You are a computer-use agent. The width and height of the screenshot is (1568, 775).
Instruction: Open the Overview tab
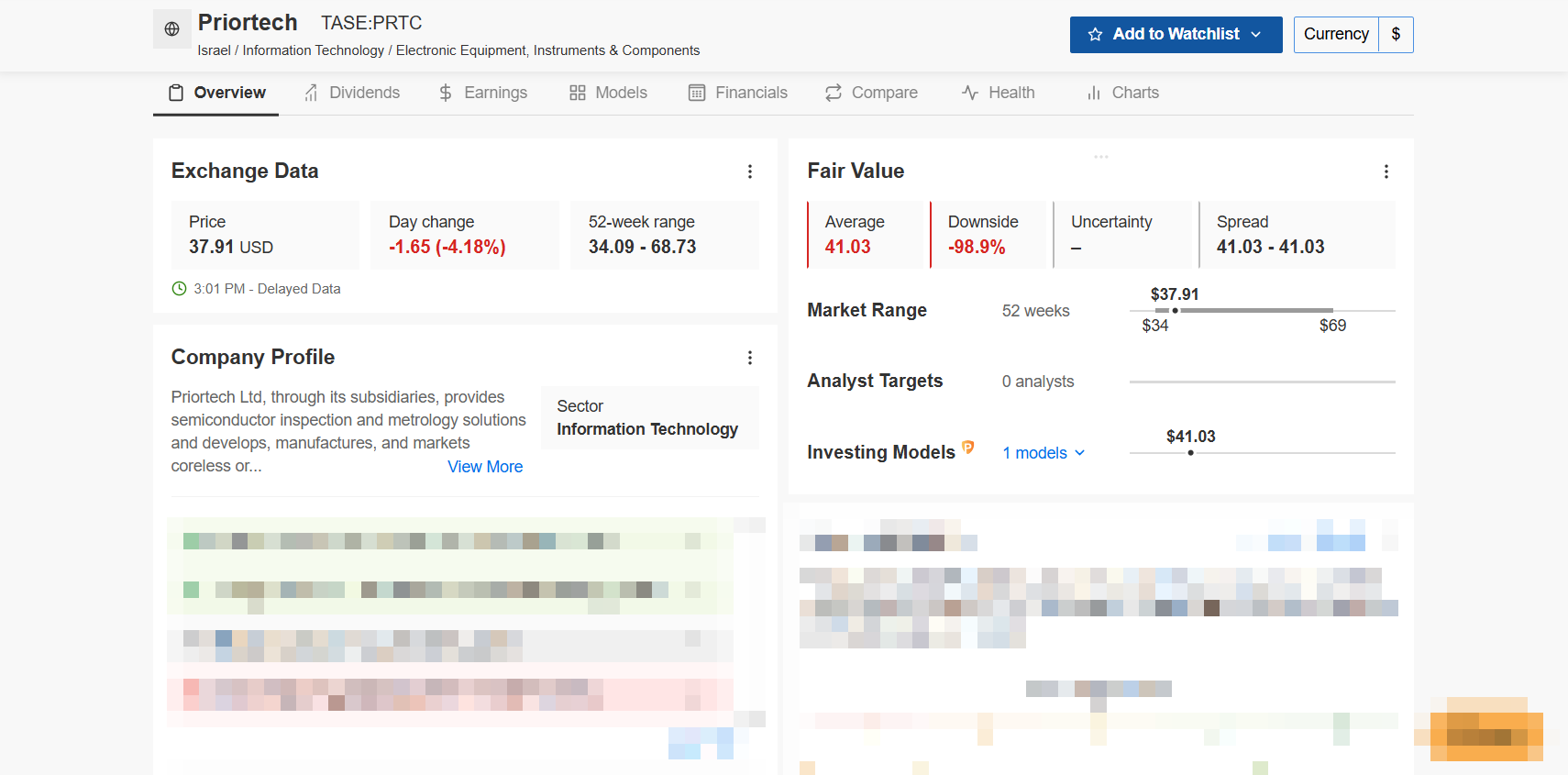pos(216,93)
